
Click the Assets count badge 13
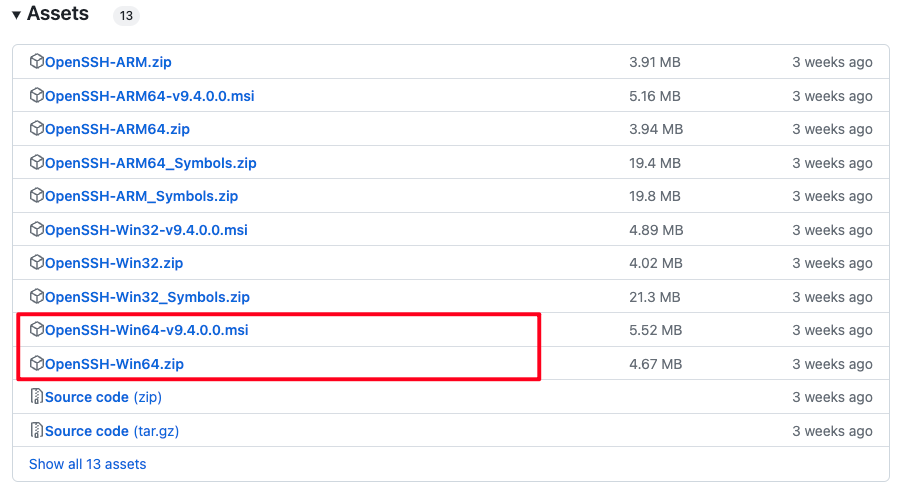coord(126,15)
